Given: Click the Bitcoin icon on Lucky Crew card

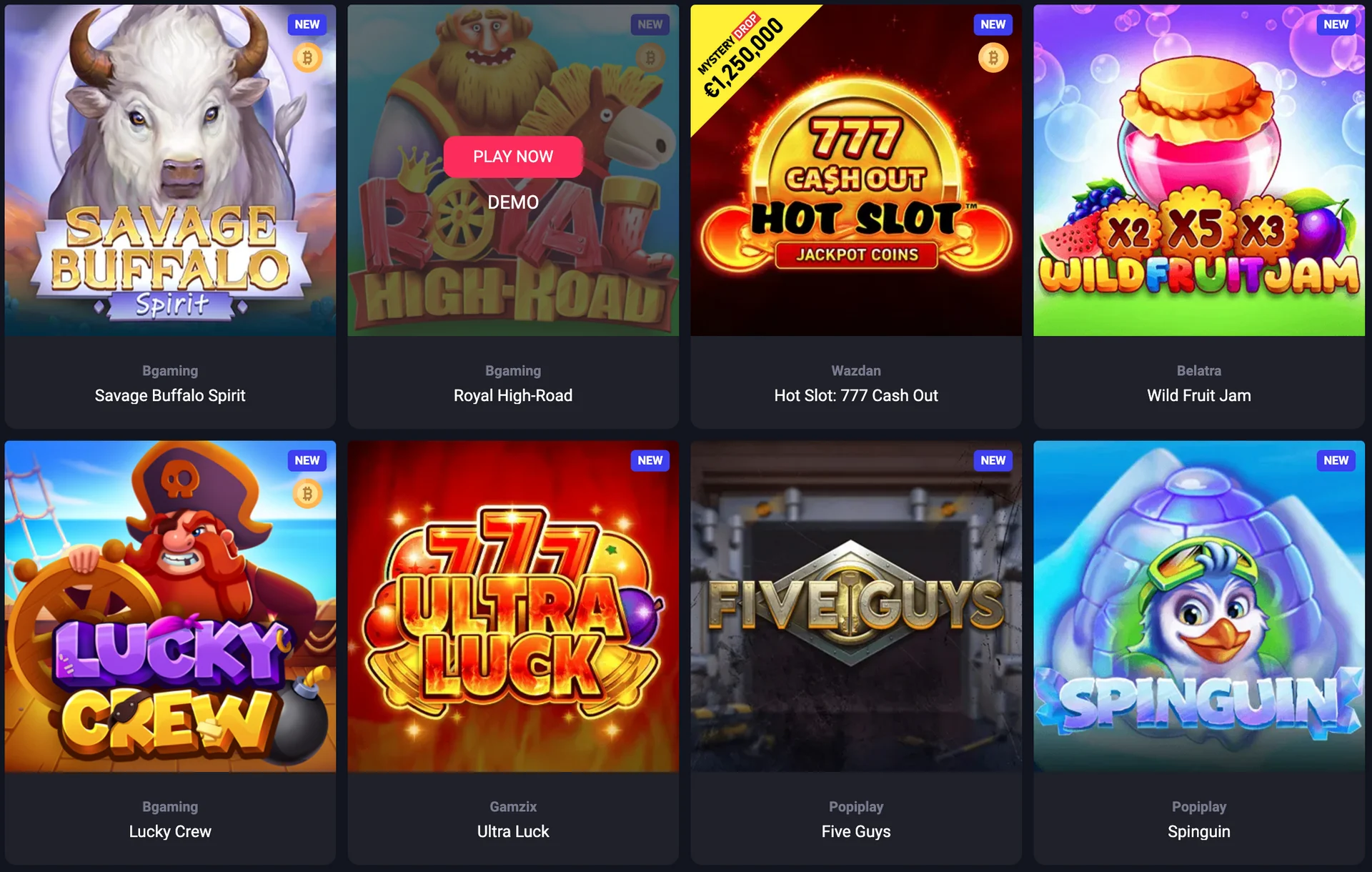Looking at the screenshot, I should pos(307,494).
